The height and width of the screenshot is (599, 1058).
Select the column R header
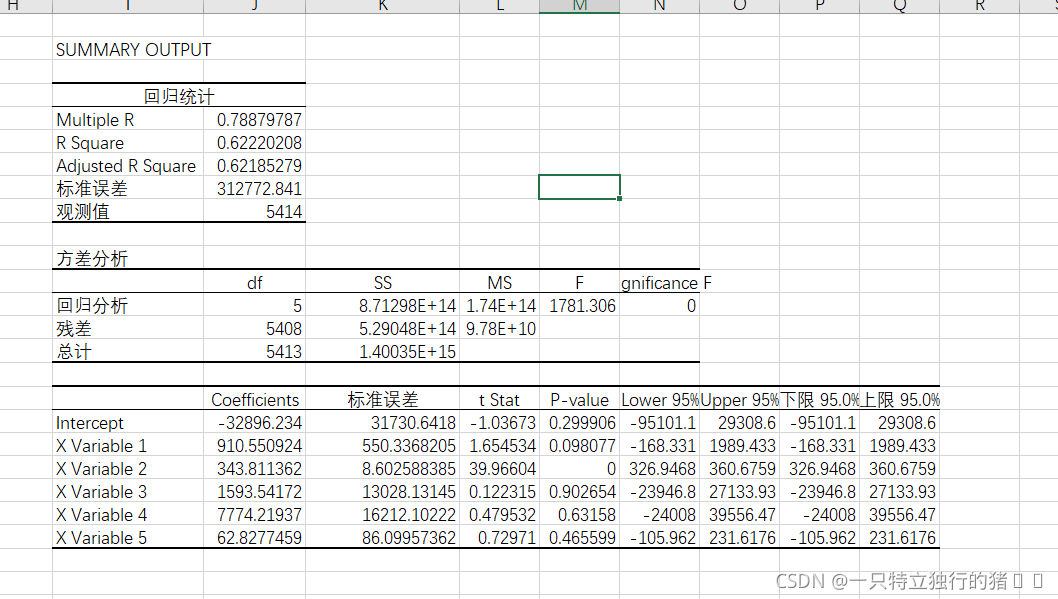pyautogui.click(x=980, y=6)
